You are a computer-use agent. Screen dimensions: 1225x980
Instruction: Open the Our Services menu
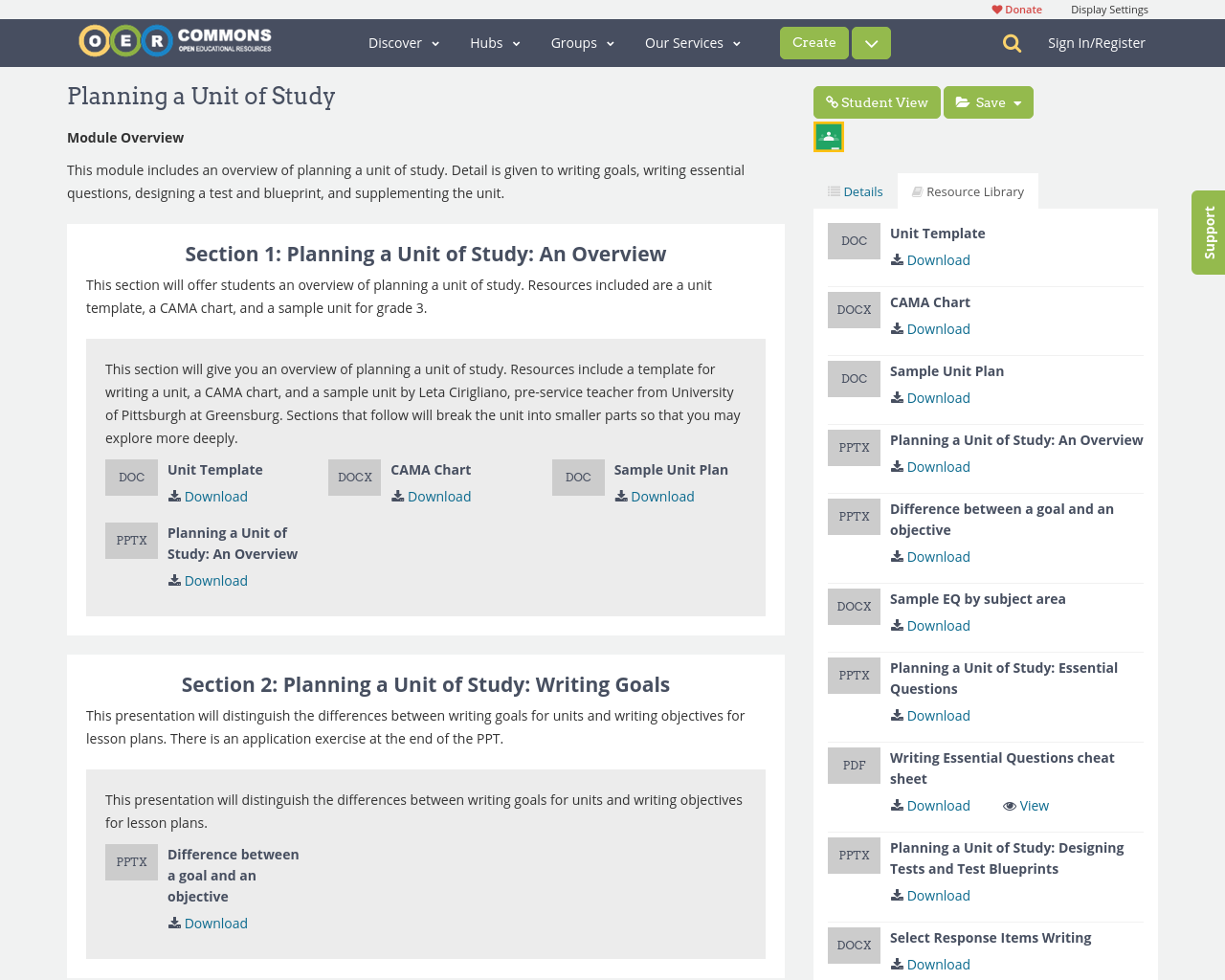click(691, 42)
